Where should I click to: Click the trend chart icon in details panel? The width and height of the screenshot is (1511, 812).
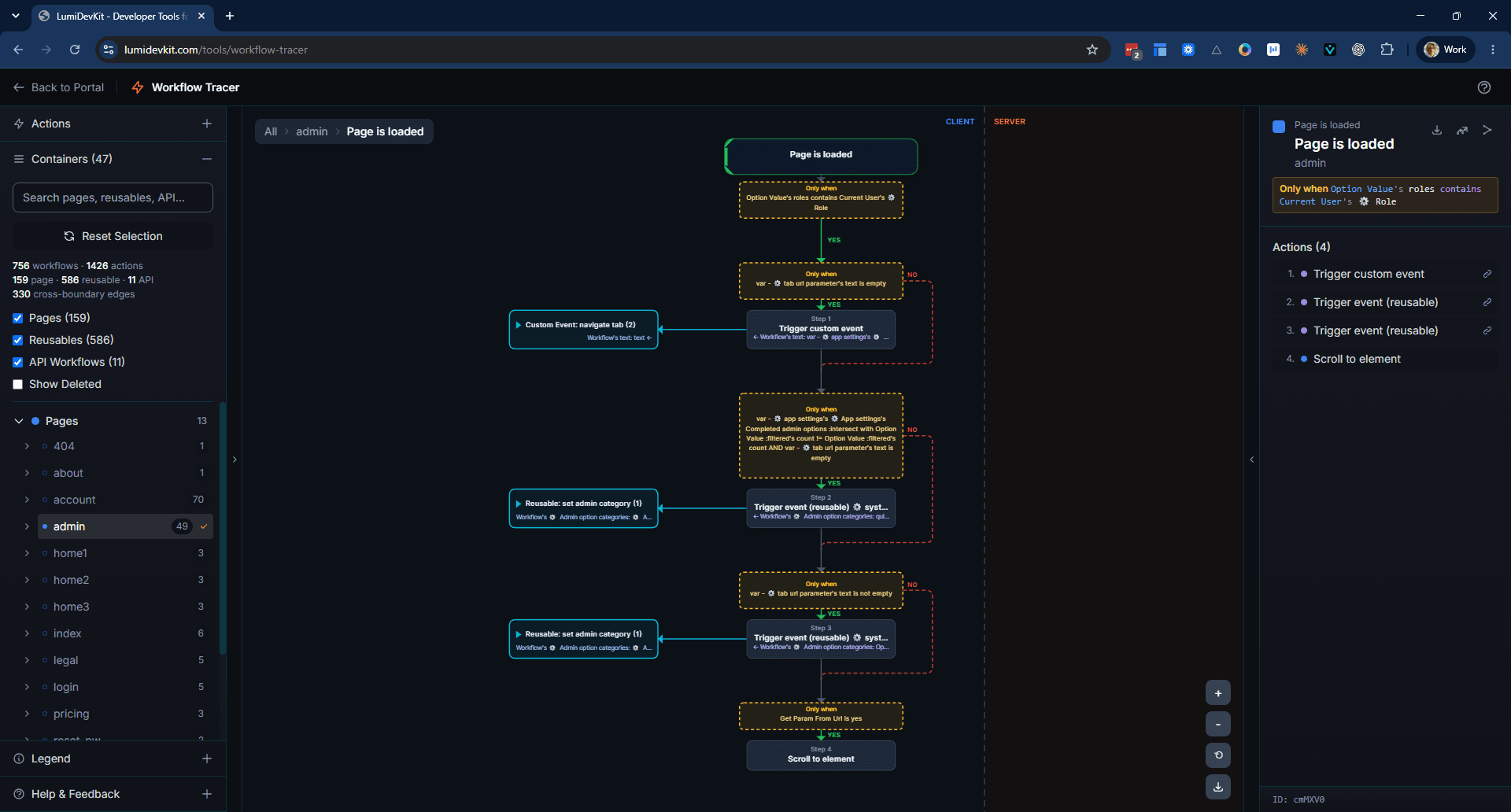click(x=1462, y=130)
